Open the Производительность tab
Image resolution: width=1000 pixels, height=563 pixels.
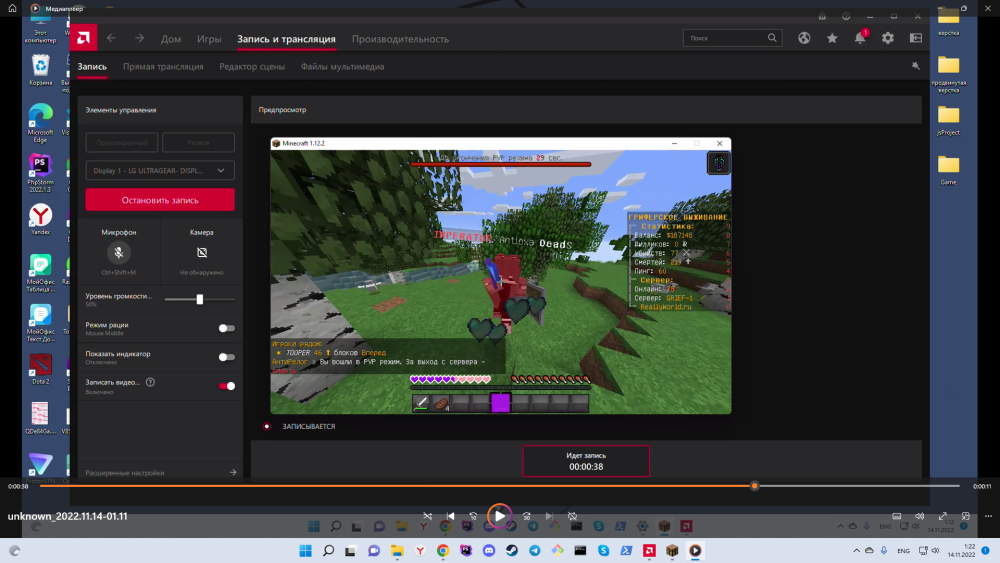click(x=401, y=39)
